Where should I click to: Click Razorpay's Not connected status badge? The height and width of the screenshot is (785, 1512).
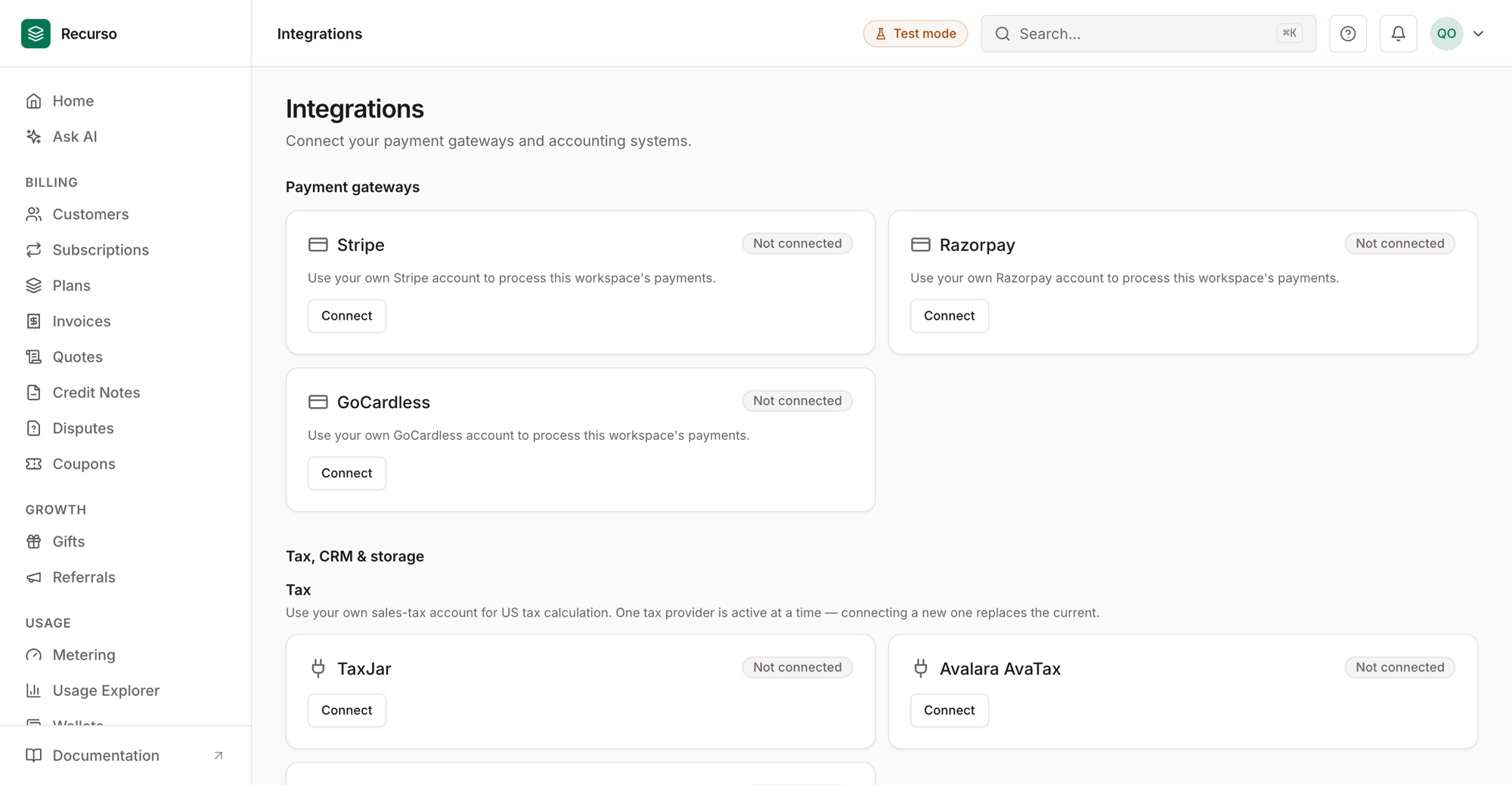1399,243
